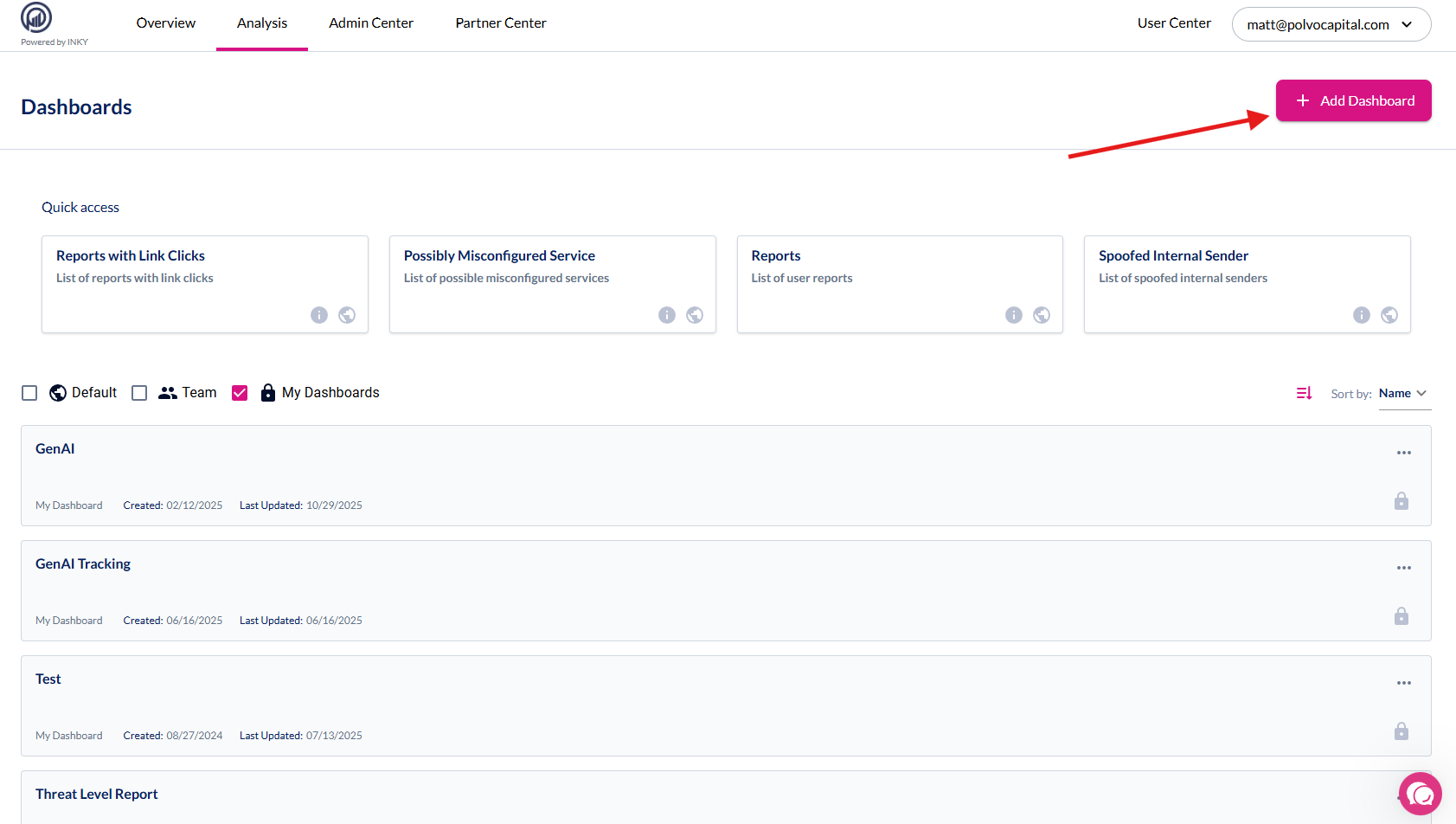1456x824 pixels.
Task: Open Possibly Misconfigured Service card
Action: point(553,284)
